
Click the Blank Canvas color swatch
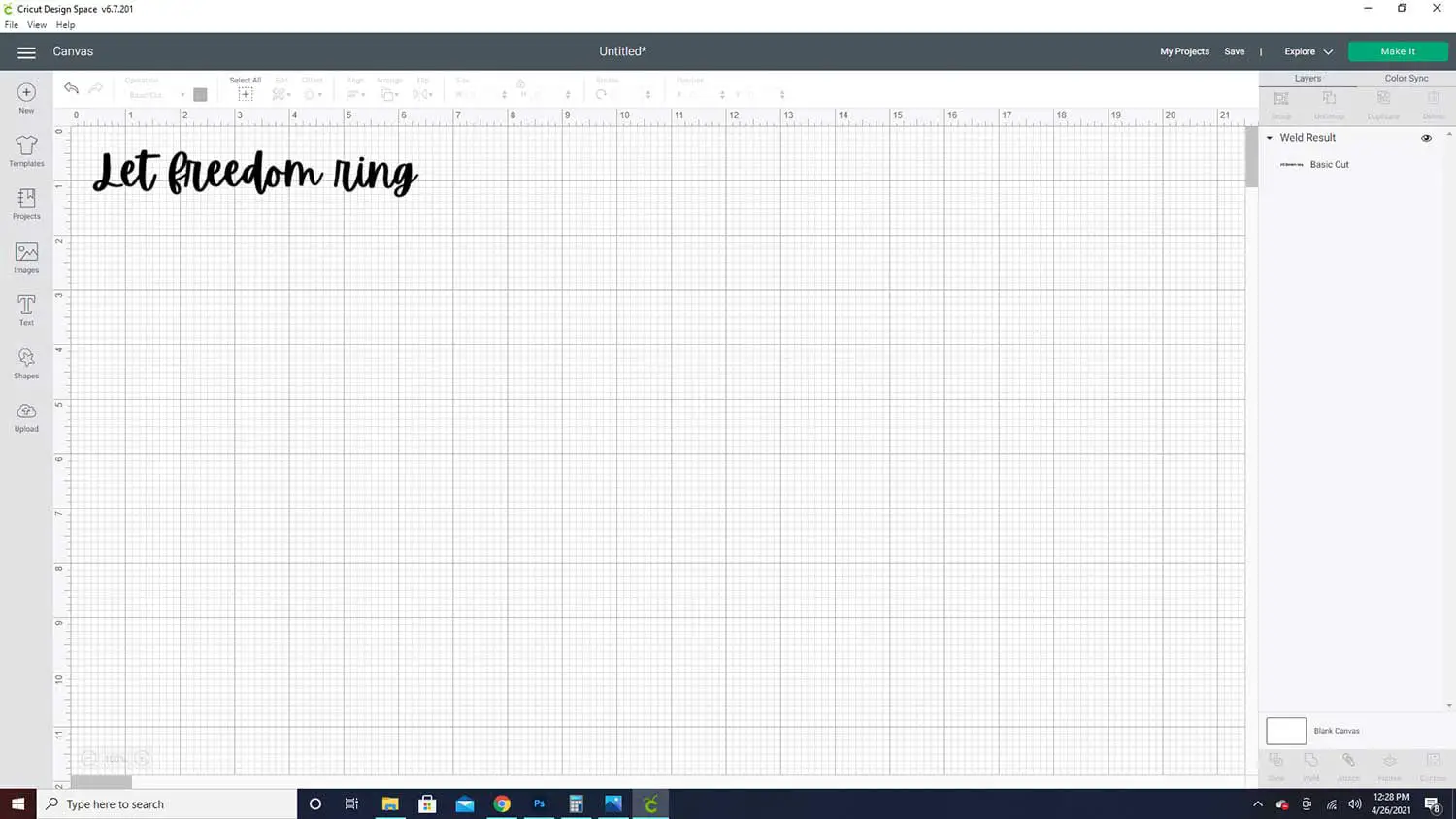[1286, 731]
